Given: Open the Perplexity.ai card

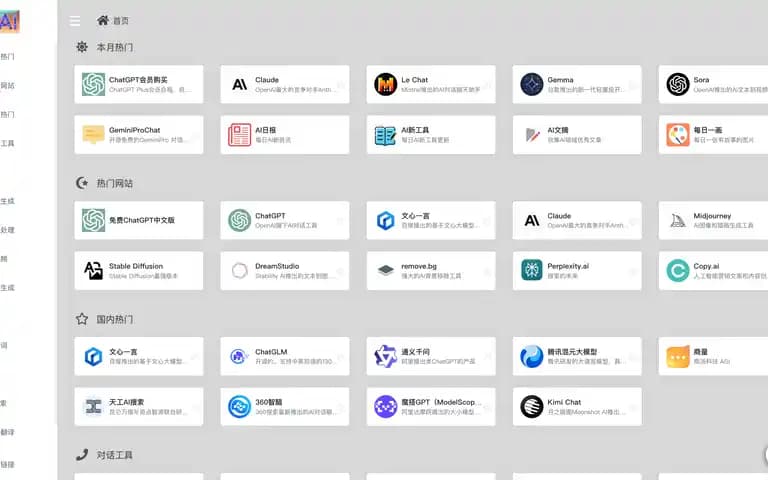Looking at the screenshot, I should point(577,271).
